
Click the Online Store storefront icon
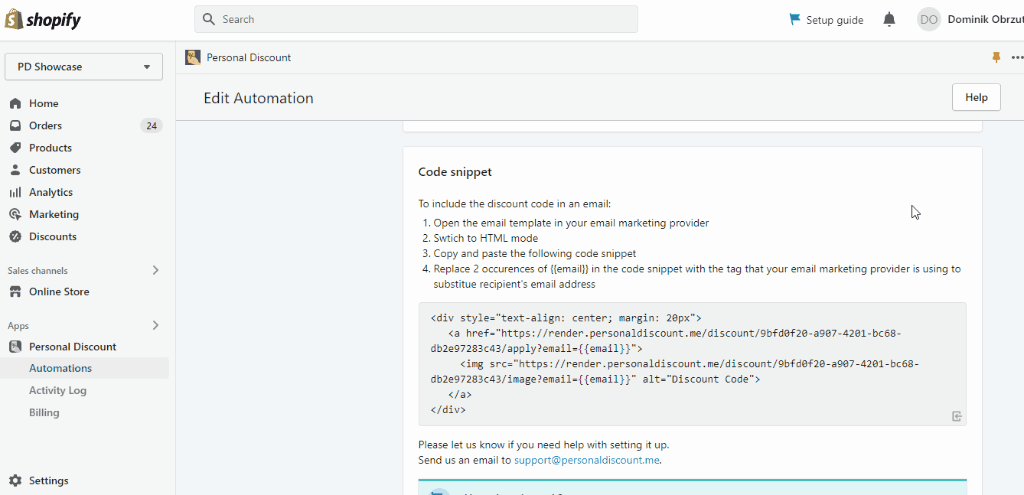pos(16,291)
